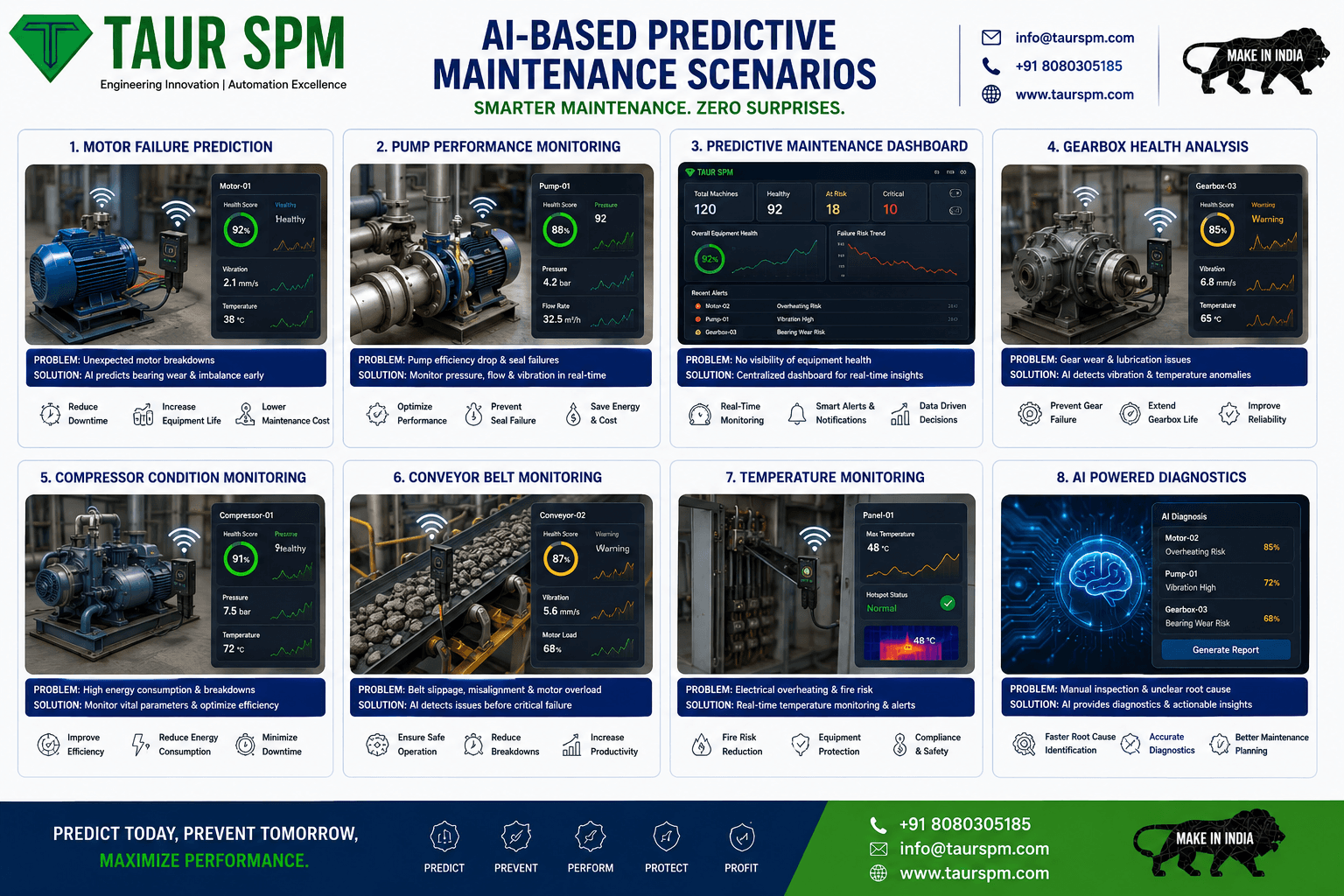Select the Motor-02 Overheating Risk 85% row
This screenshot has height=896, width=1344.
coord(1226,545)
